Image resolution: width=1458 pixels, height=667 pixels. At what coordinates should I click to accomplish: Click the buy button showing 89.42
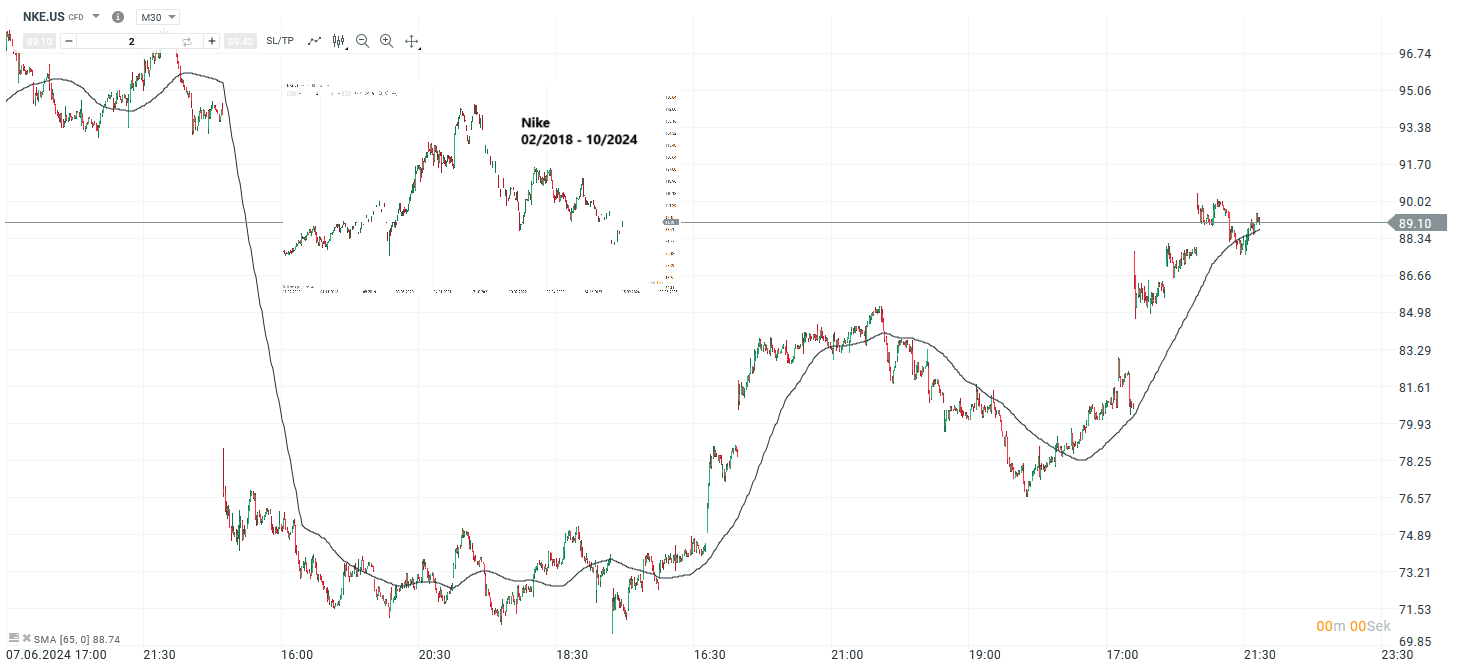(240, 41)
